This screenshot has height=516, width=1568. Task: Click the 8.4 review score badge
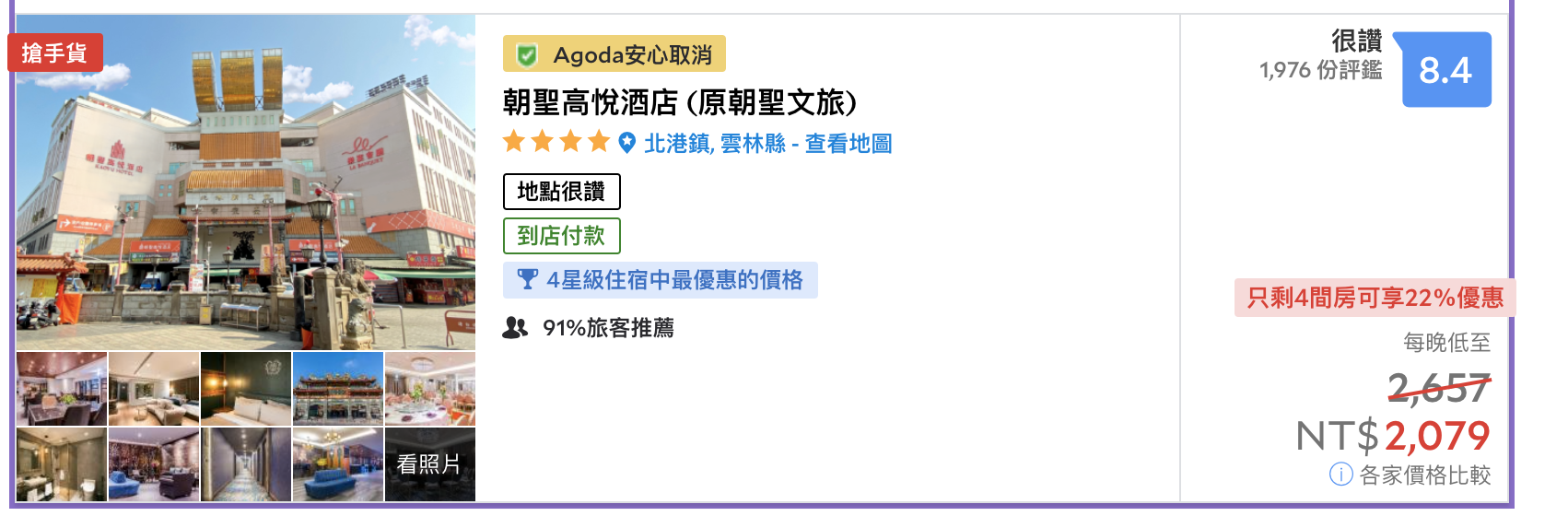coord(1445,70)
